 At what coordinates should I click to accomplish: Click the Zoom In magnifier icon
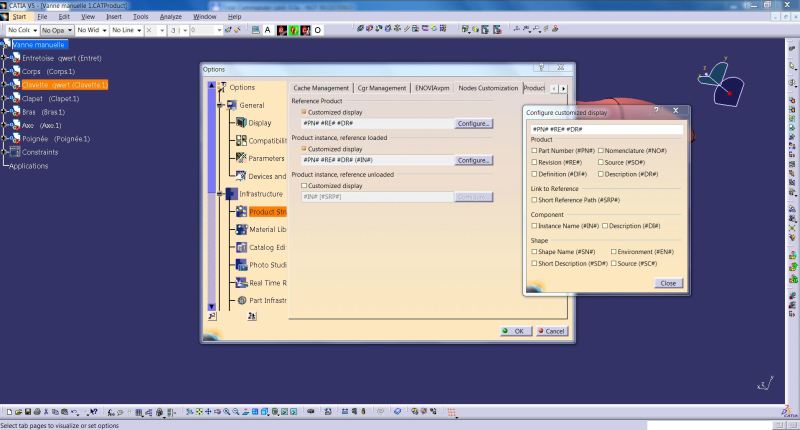227,412
